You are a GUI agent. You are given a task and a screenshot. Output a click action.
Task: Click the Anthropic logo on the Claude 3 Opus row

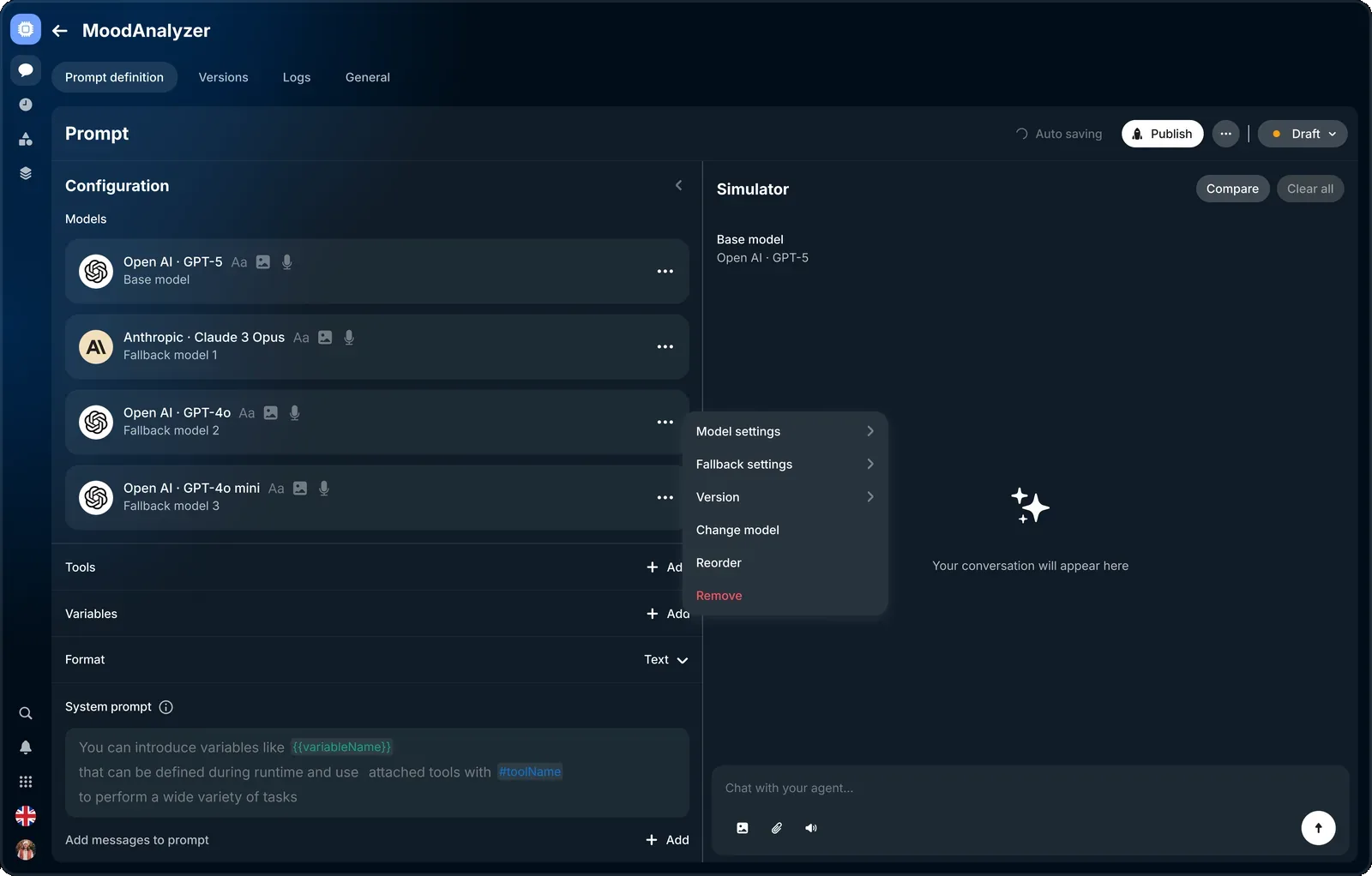96,346
